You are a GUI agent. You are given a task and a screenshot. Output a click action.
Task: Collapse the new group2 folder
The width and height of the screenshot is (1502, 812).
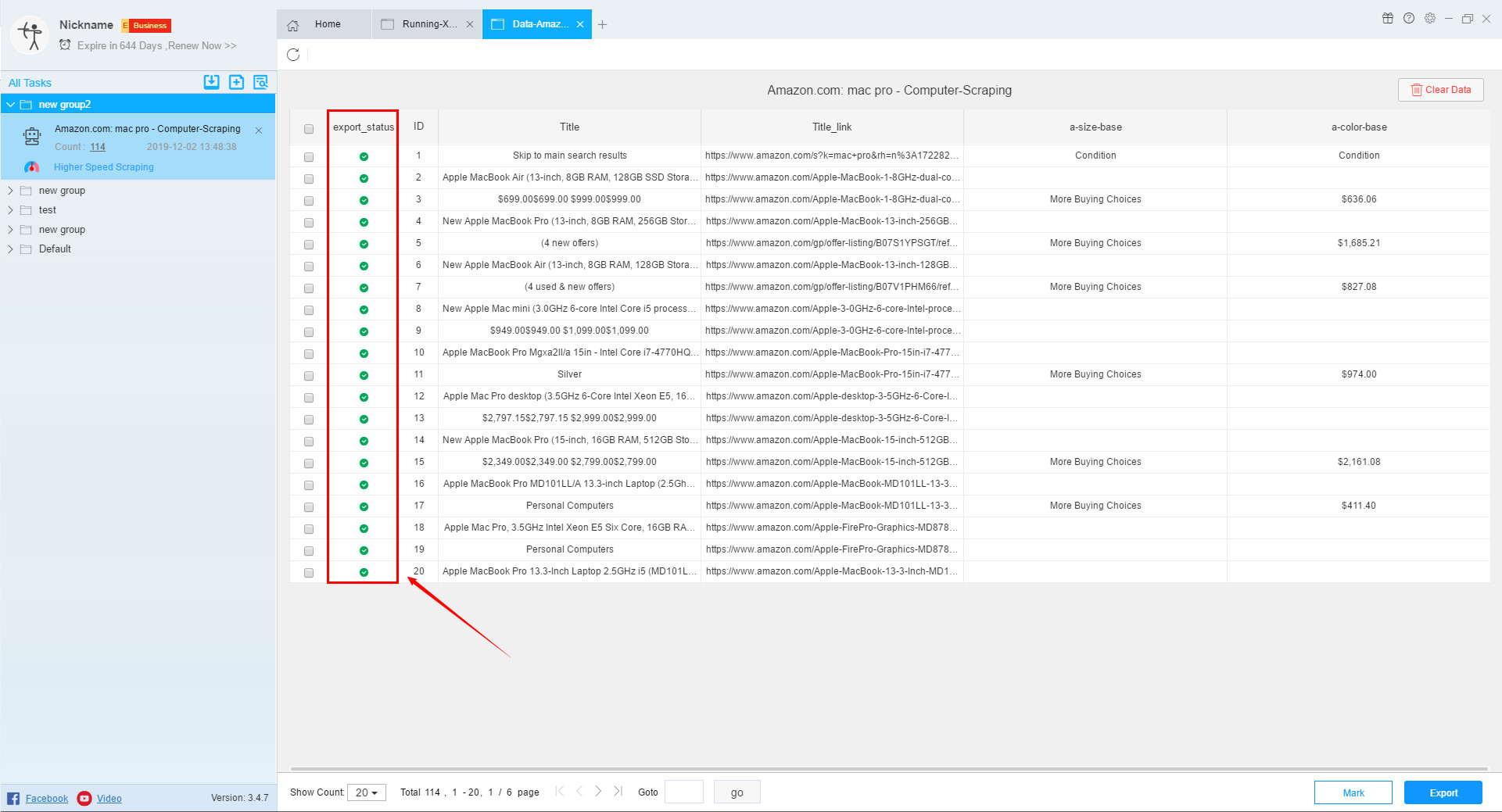[11, 104]
